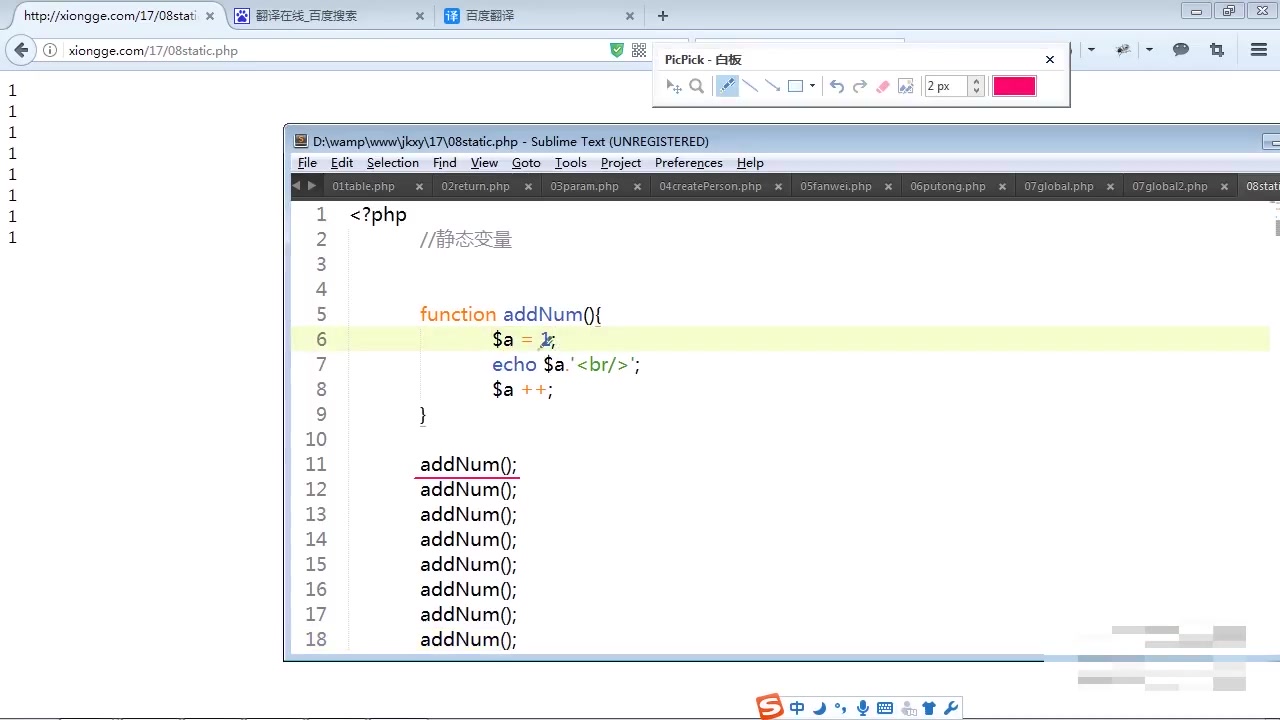1280x720 pixels.
Task: Choose the straight line tool in PicPick
Action: [750, 86]
